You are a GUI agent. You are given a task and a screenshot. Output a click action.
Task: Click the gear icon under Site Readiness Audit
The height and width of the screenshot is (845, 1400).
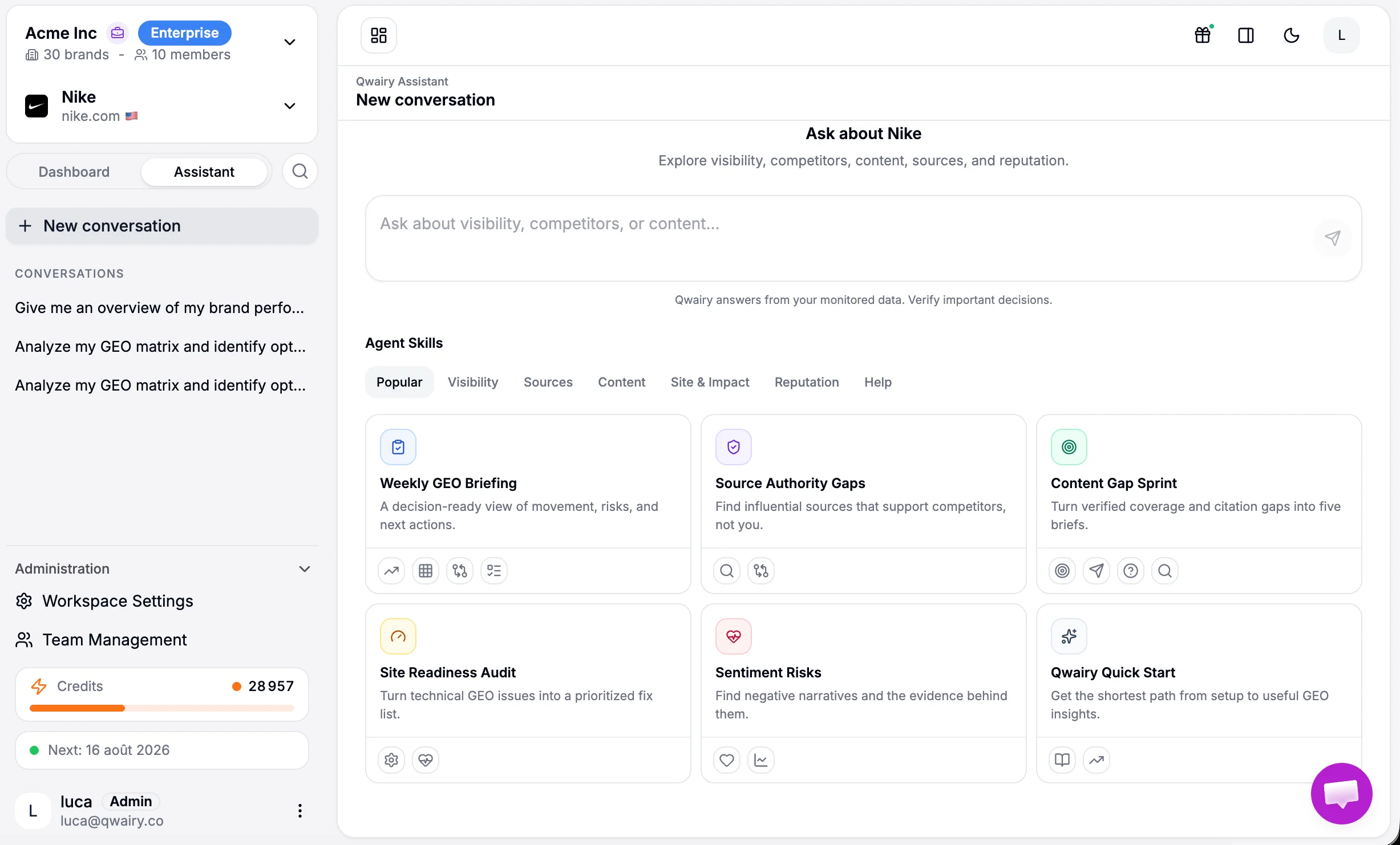click(391, 760)
